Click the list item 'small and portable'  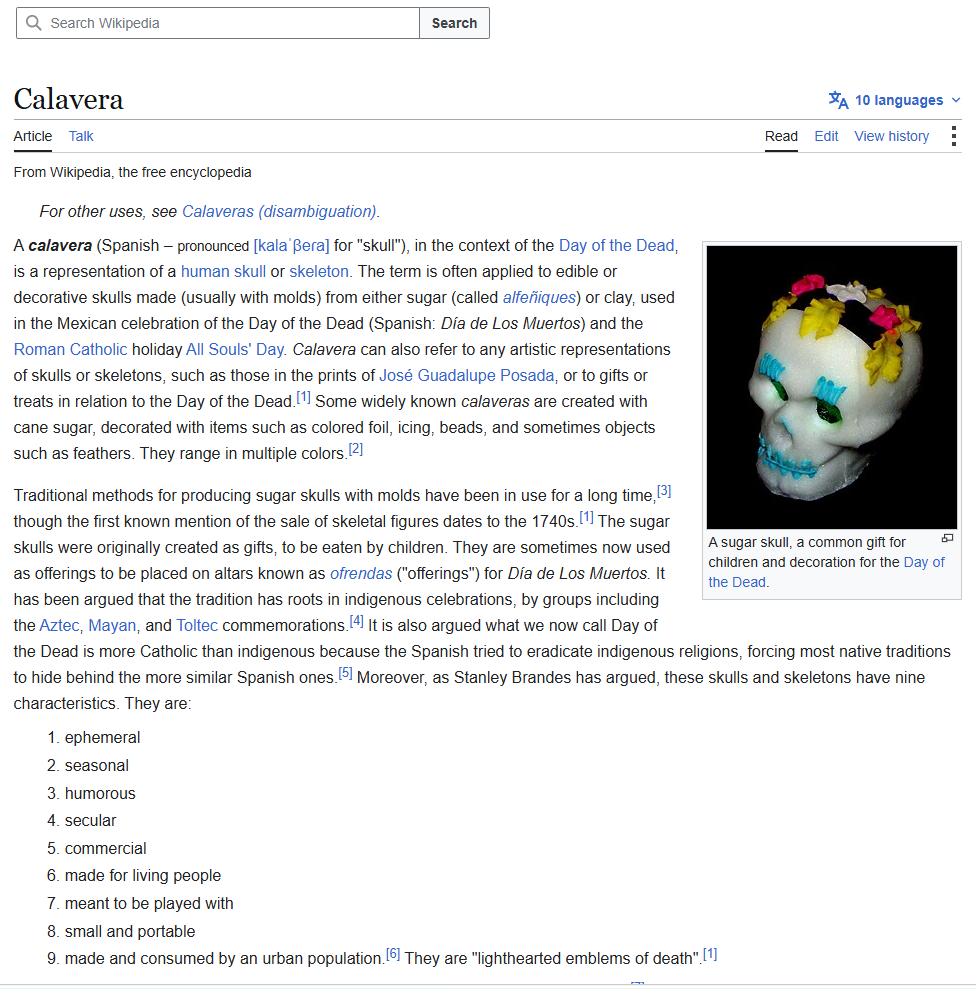[130, 931]
